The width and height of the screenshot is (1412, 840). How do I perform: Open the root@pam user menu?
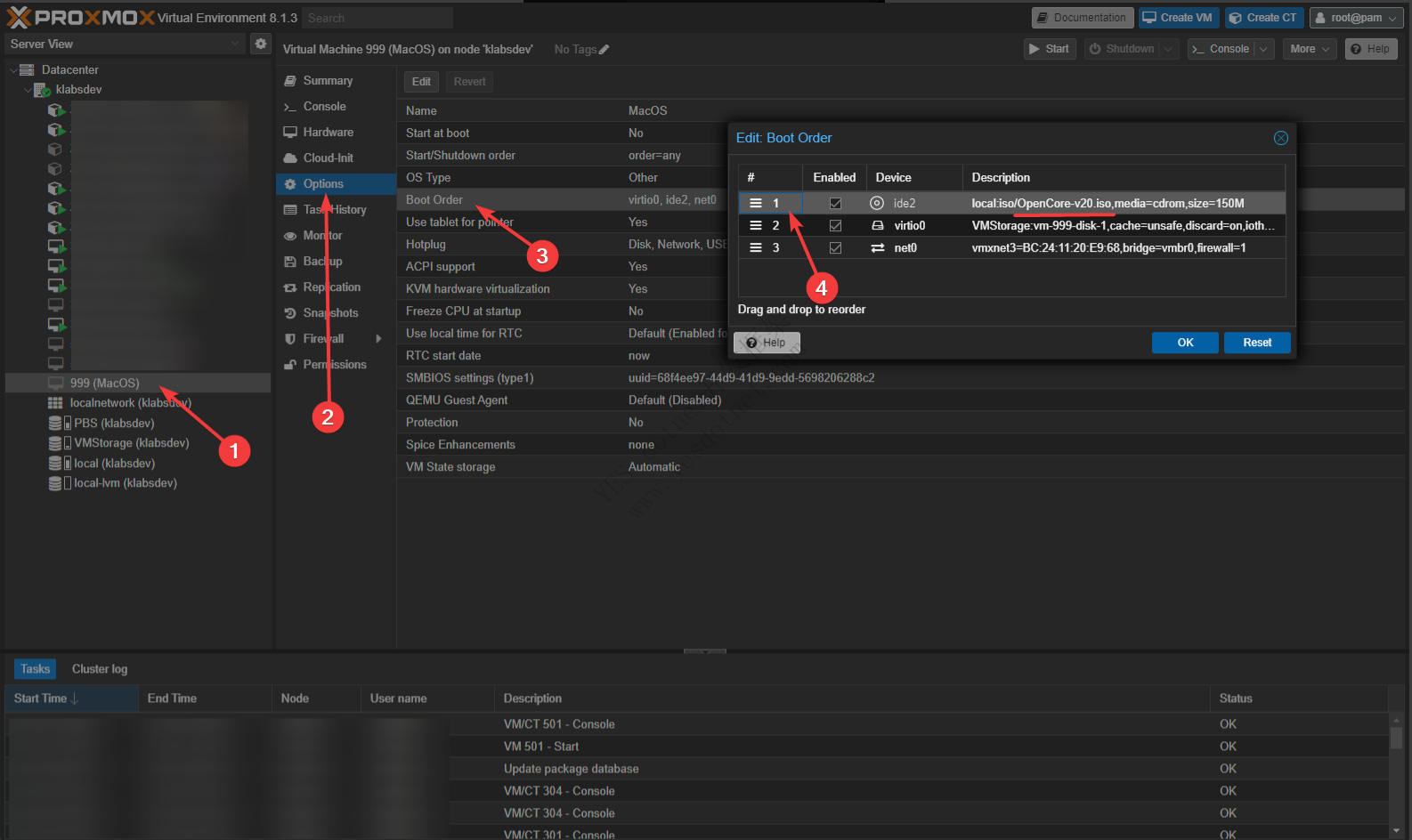(1356, 18)
